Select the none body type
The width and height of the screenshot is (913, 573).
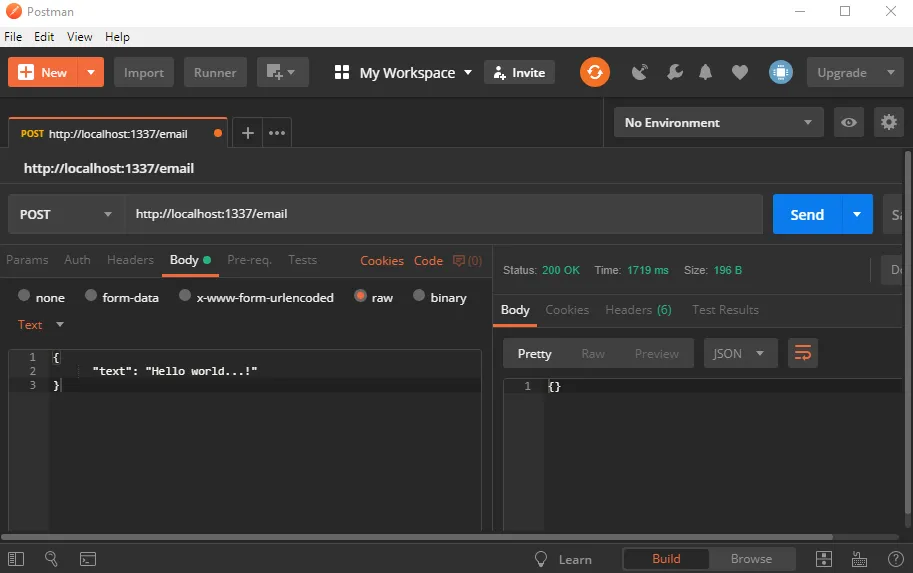pos(24,295)
